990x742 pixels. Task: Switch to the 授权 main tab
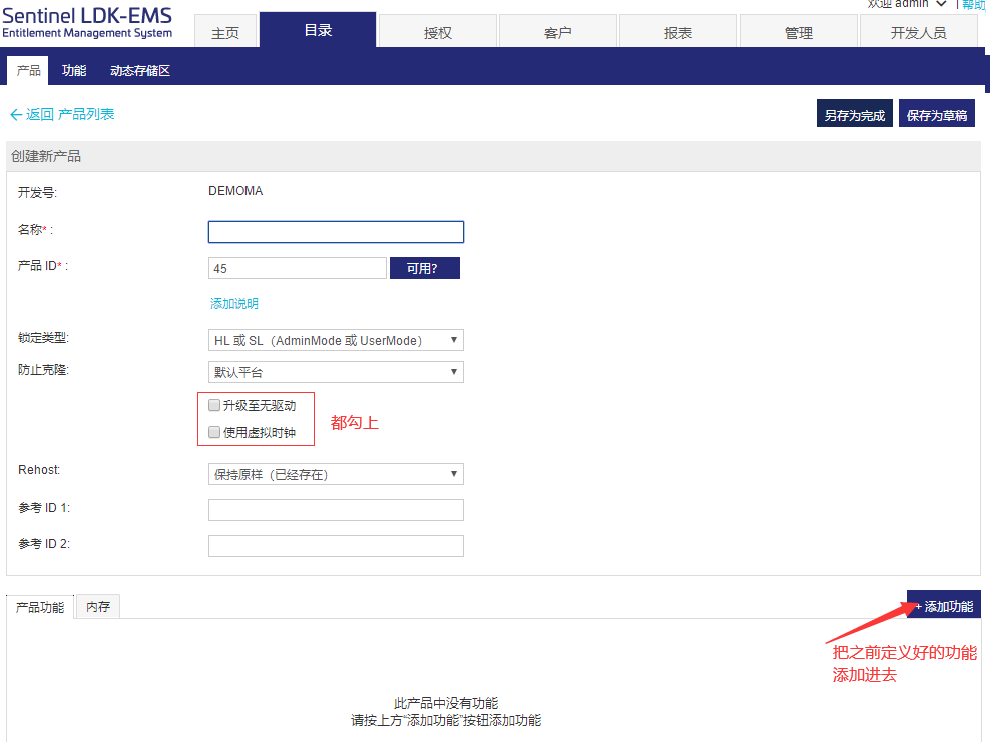pos(438,33)
